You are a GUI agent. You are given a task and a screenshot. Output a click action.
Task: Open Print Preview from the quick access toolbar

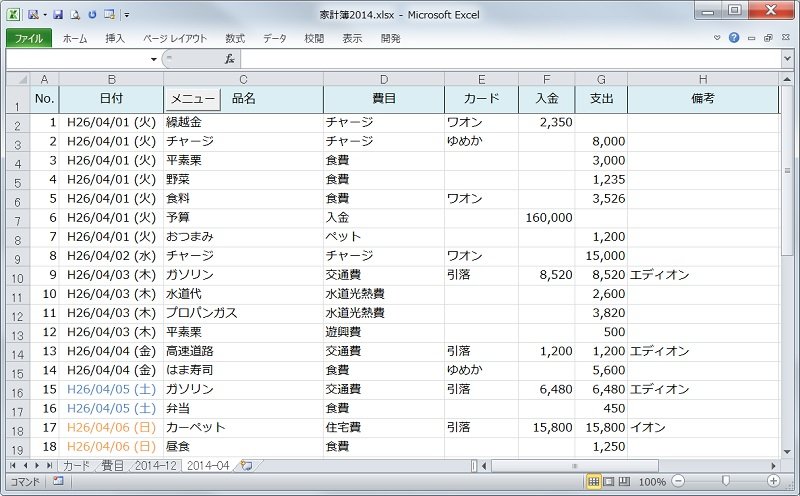(x=75, y=15)
